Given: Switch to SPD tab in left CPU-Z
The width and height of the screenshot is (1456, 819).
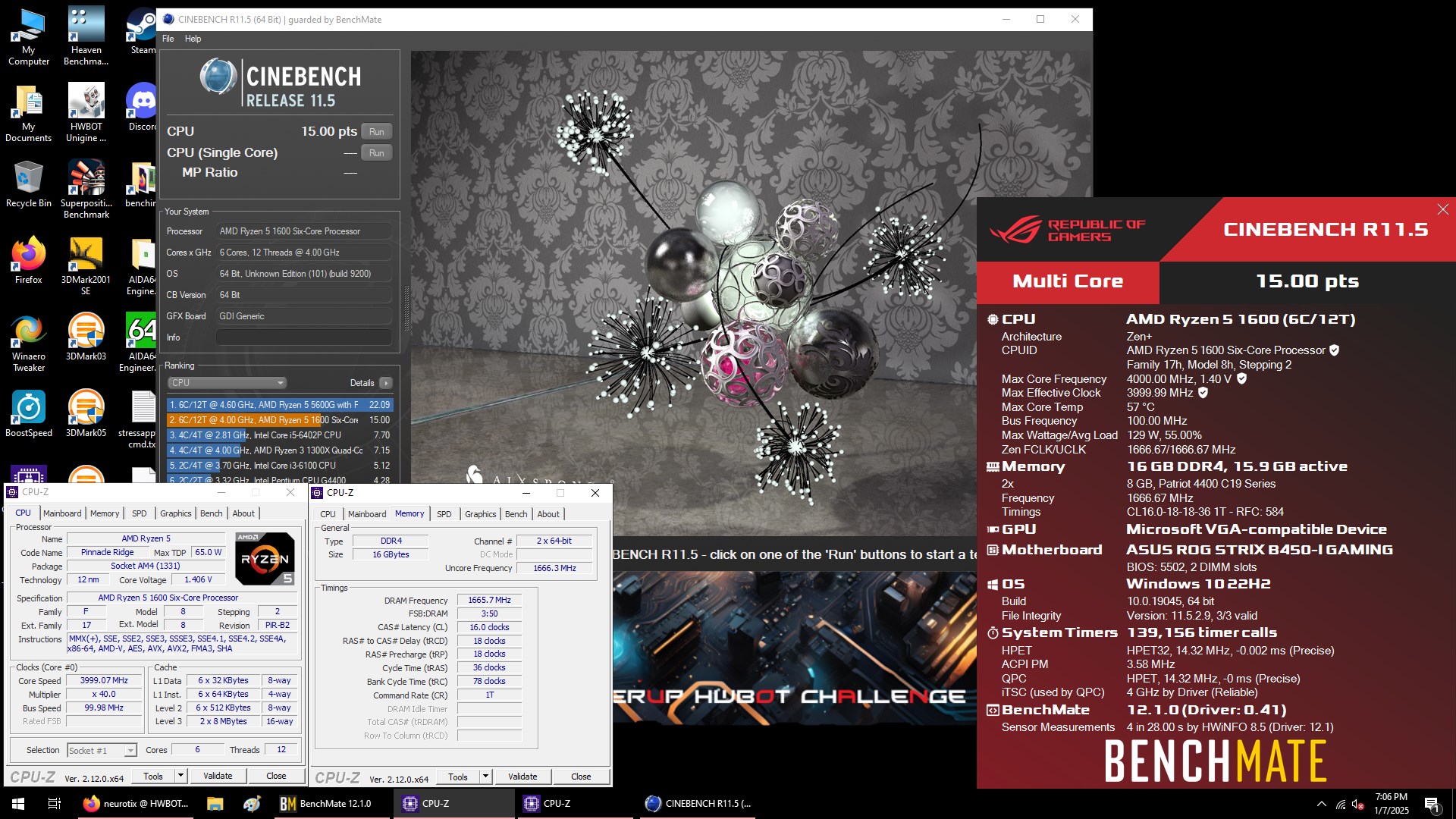Looking at the screenshot, I should 140,513.
